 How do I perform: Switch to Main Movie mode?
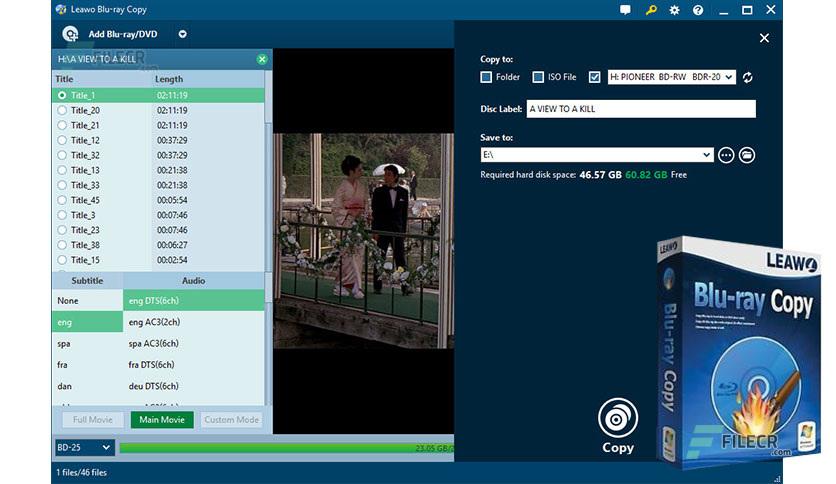[x=162, y=420]
